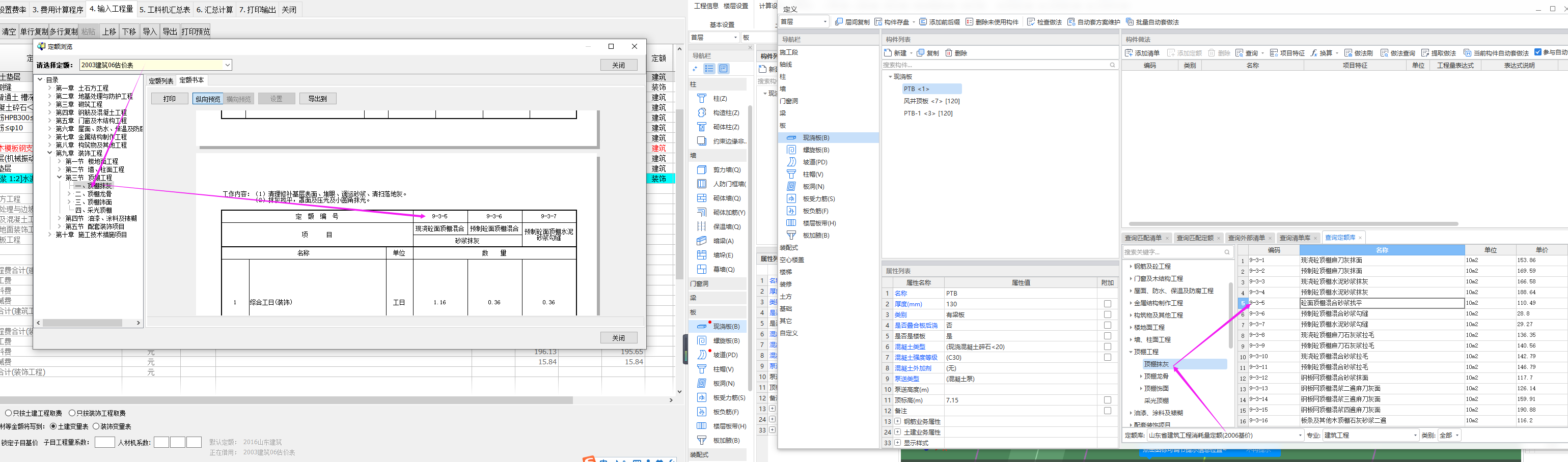The width and height of the screenshot is (1568, 462).
Task: Click search magnifier in 搜索构件 box
Action: pyautogui.click(x=1112, y=65)
